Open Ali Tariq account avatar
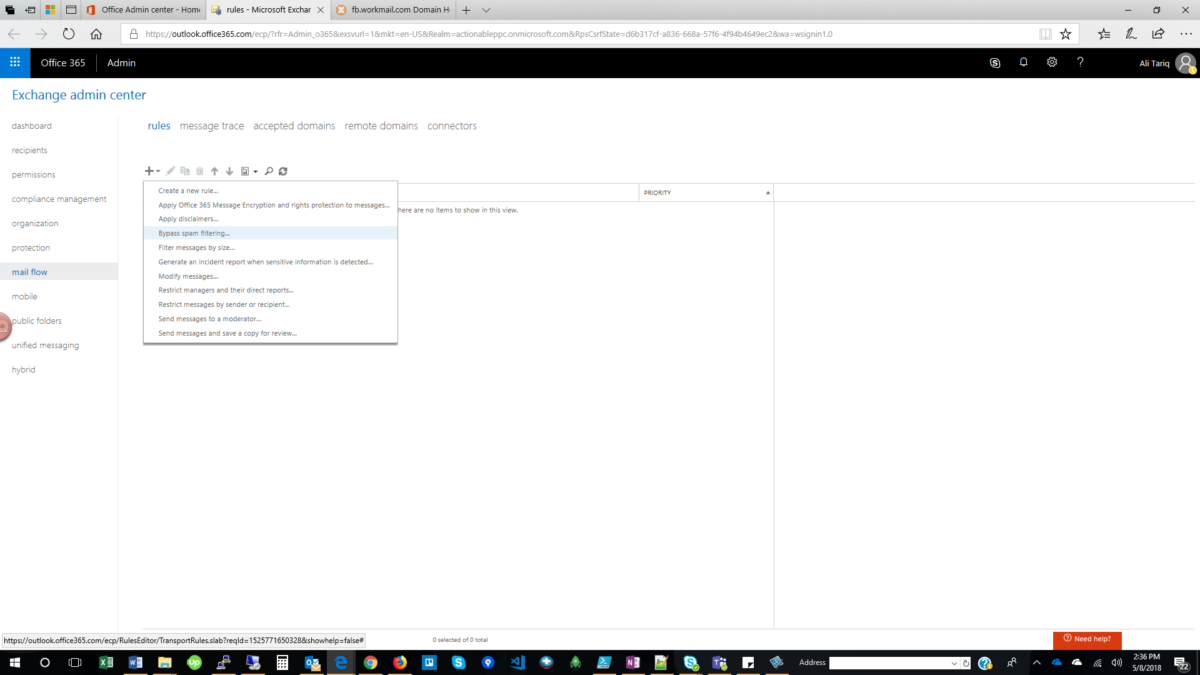1200x675 pixels. coord(1186,63)
